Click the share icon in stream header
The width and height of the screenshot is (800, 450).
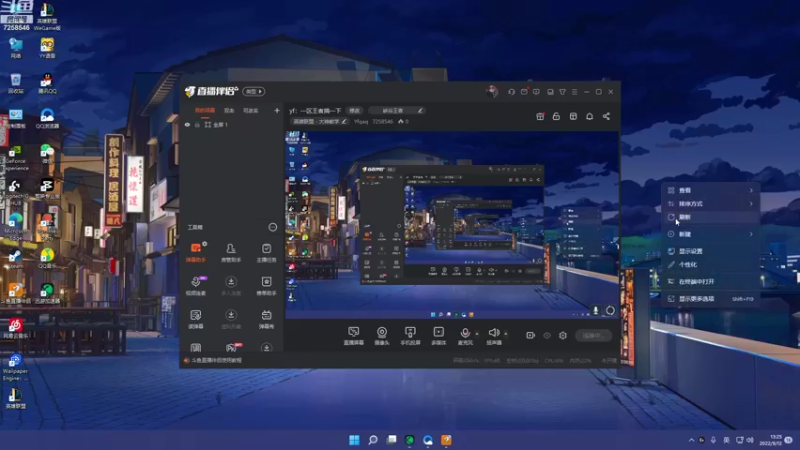[606, 116]
